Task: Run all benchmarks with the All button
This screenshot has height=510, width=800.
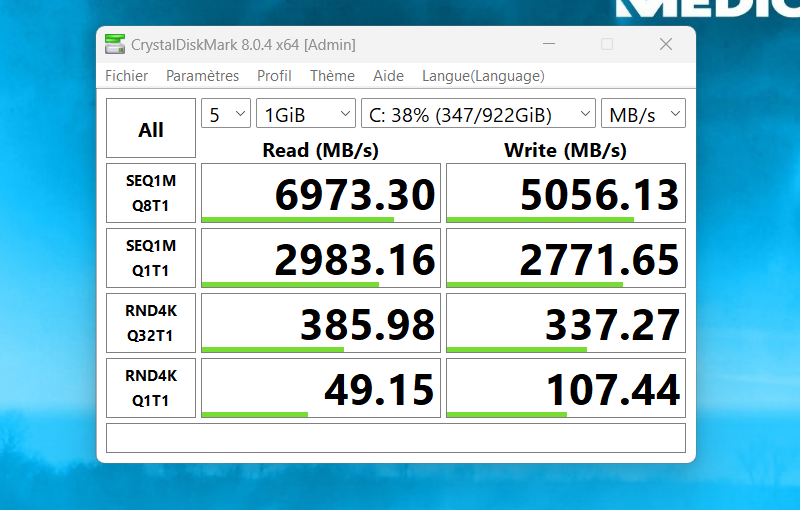Action: coord(151,129)
